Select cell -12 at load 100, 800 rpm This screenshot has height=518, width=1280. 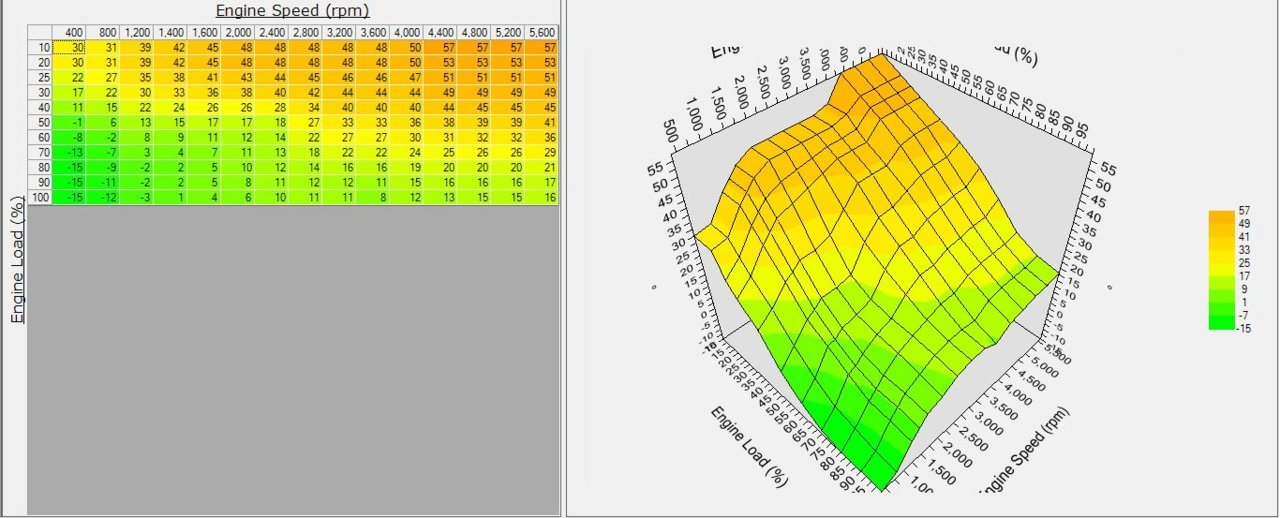pos(103,197)
